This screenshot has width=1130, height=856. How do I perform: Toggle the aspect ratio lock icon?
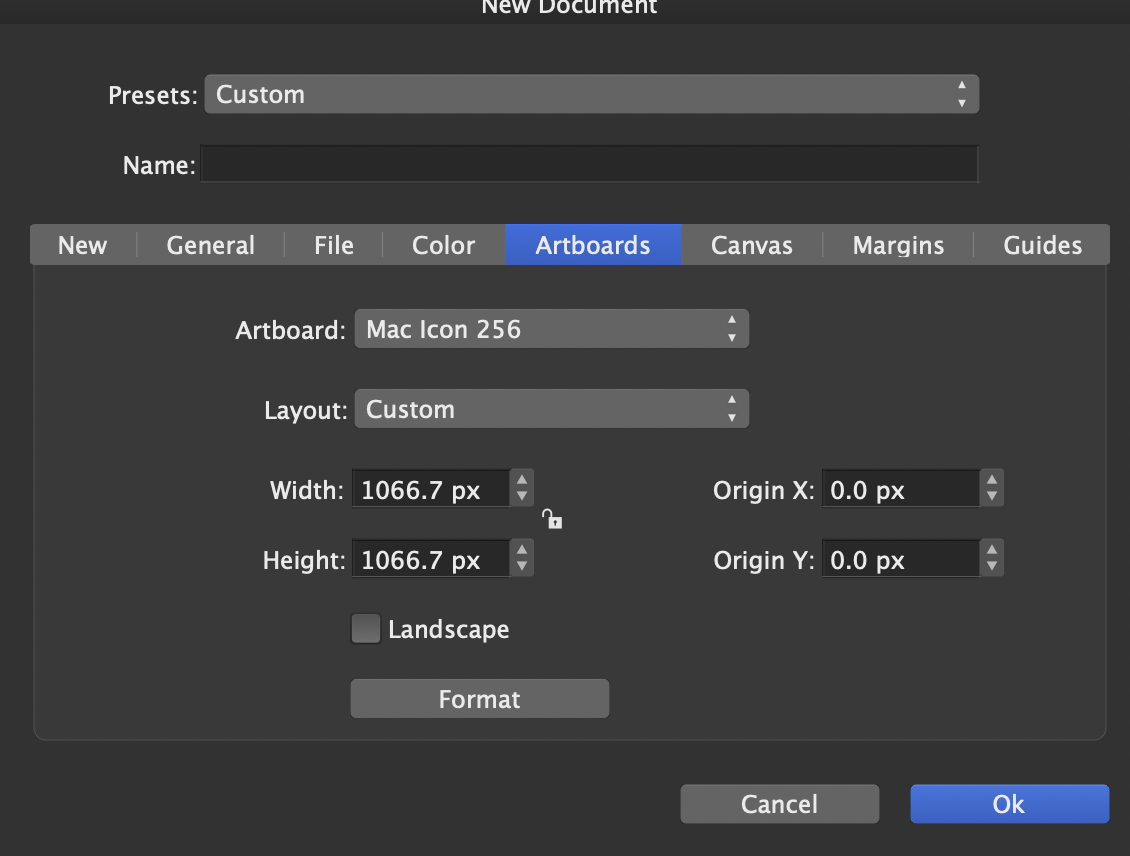click(x=552, y=518)
